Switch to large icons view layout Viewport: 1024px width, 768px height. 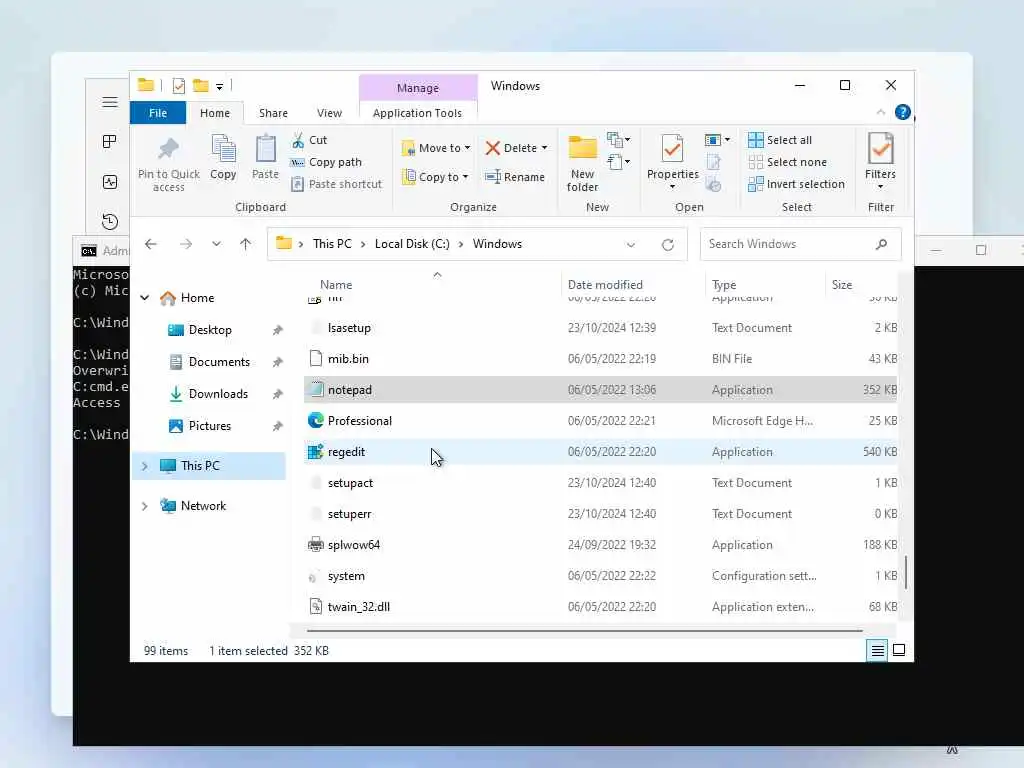pos(899,650)
